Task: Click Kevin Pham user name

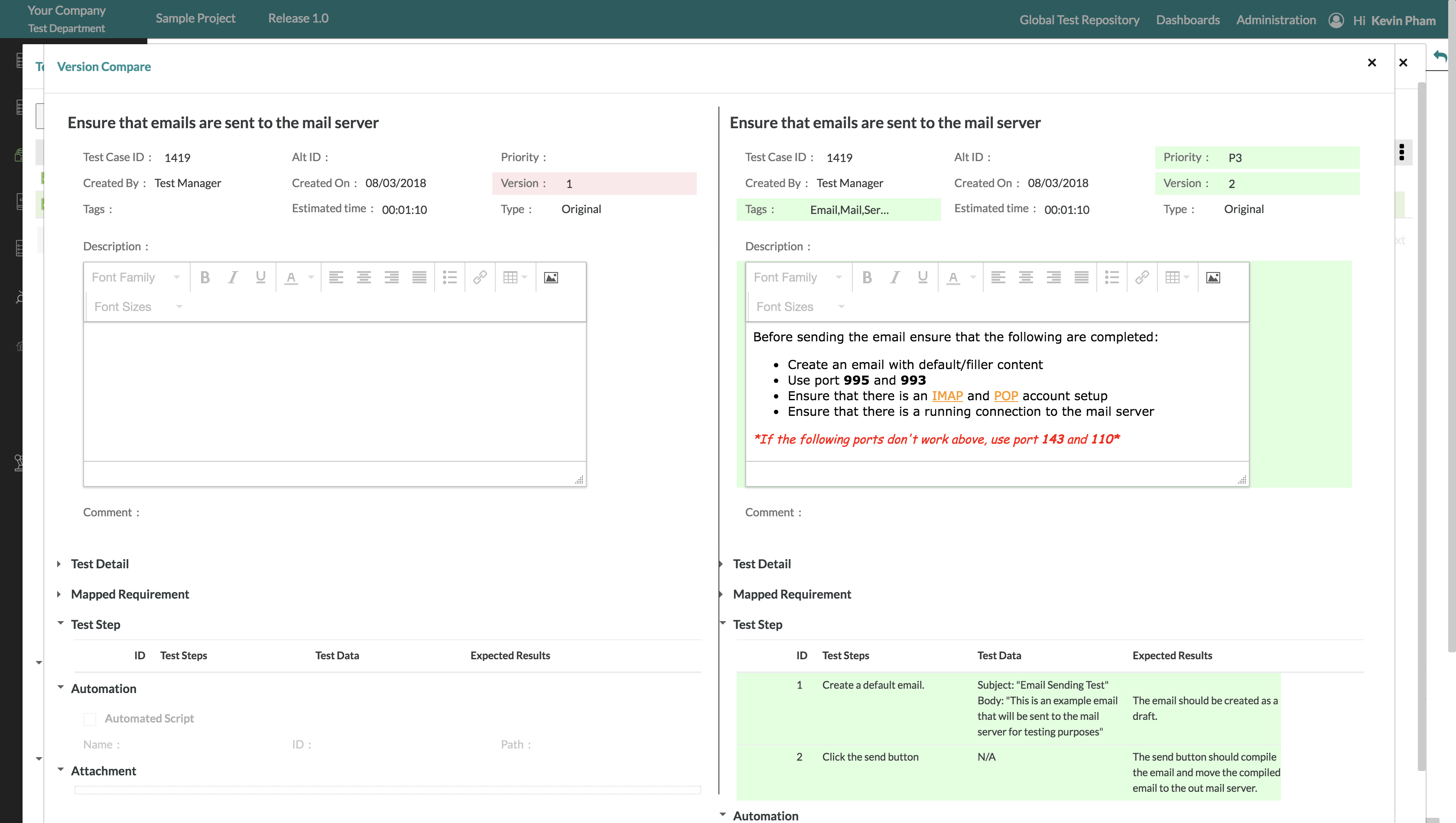Action: (1403, 21)
